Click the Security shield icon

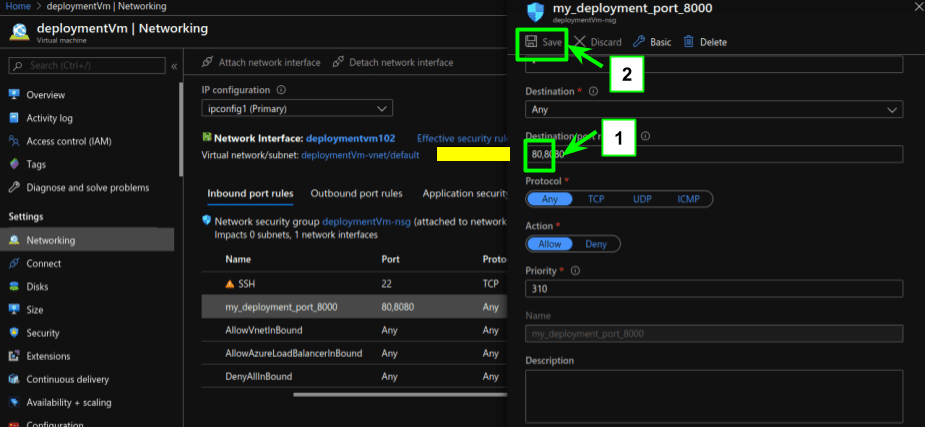click(x=15, y=333)
